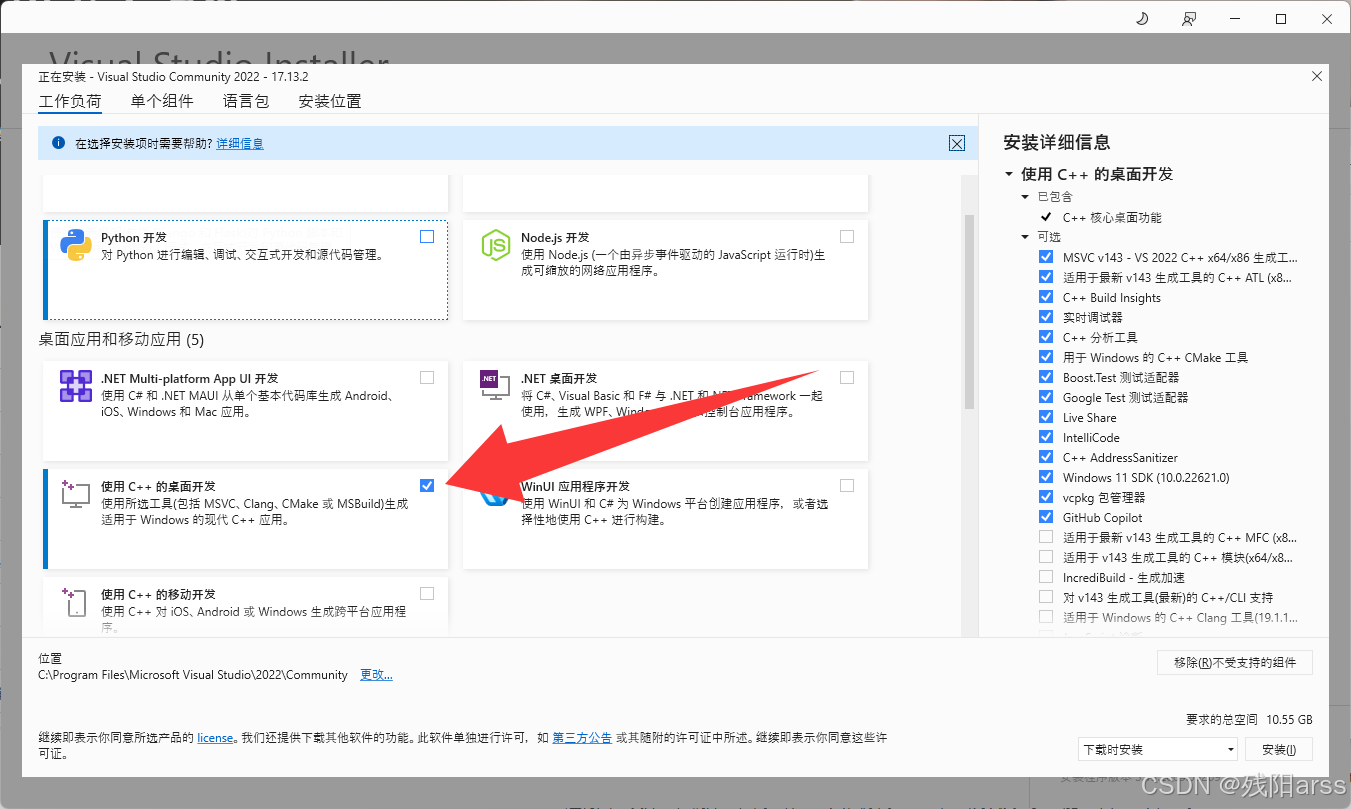Screen dimensions: 1351x809
Task: Open the 详细信息 help link
Action: 240,144
